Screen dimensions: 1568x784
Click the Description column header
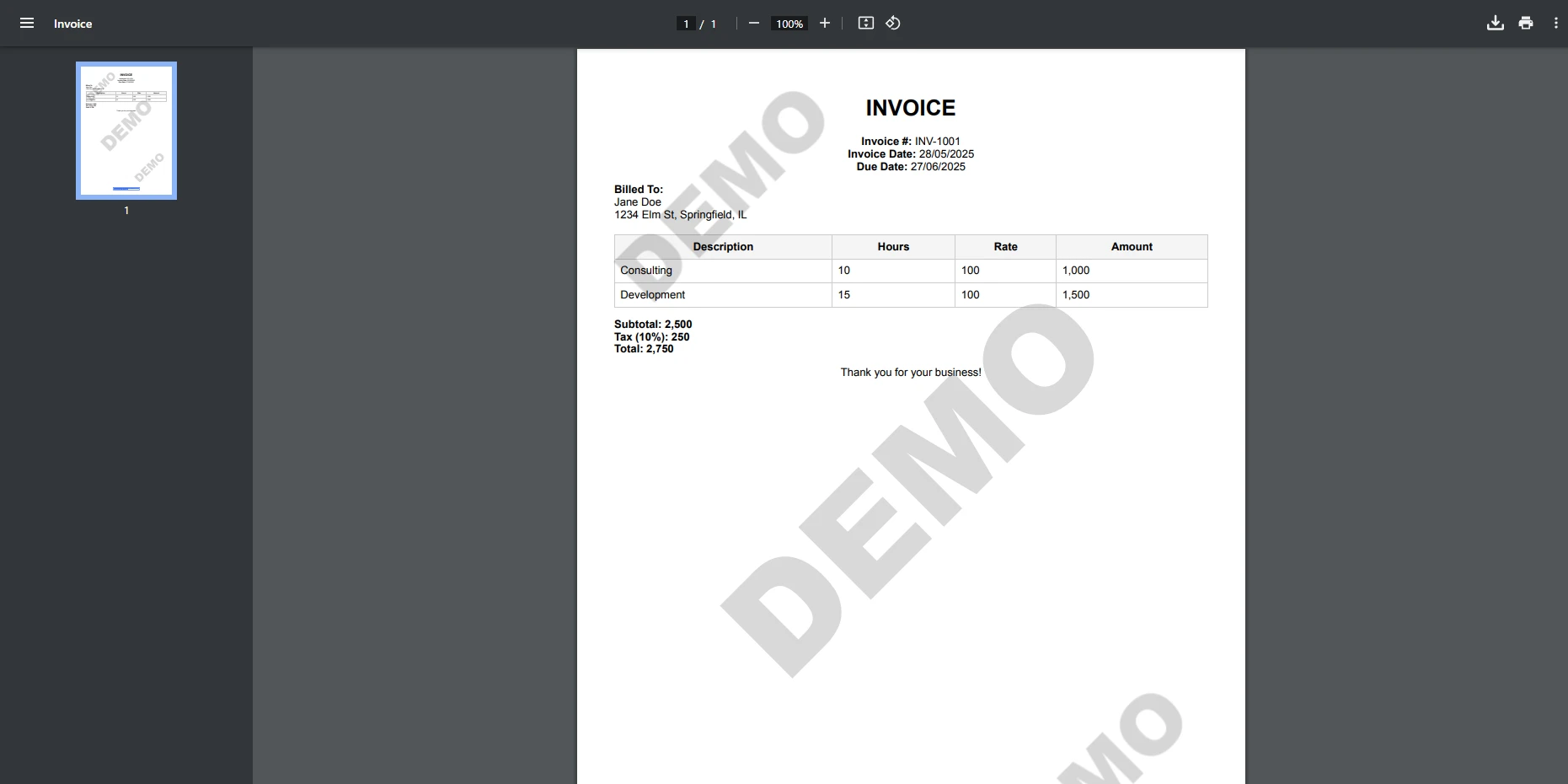723,247
